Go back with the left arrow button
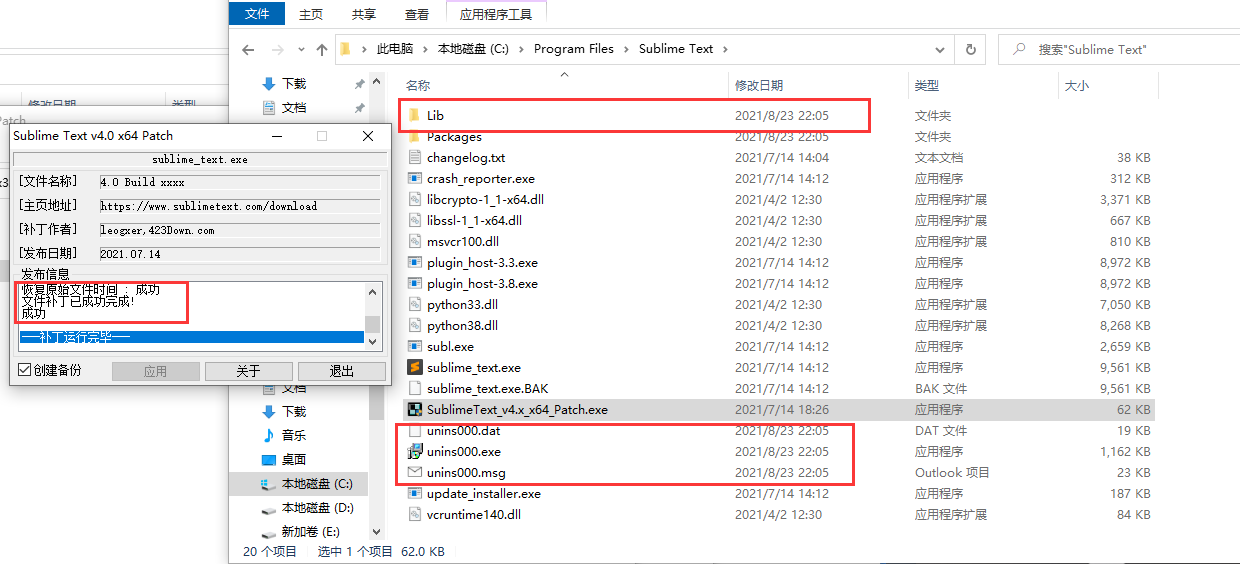 250,49
